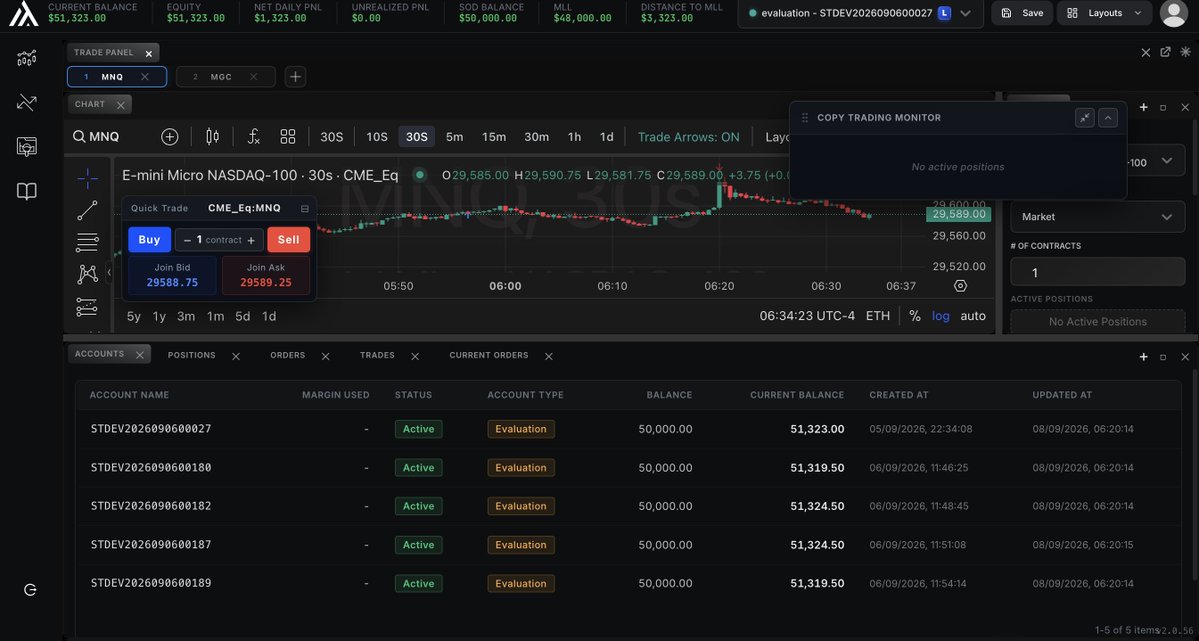Open the candlestick chart style selector
Image resolution: width=1199 pixels, height=641 pixels.
coord(213,137)
